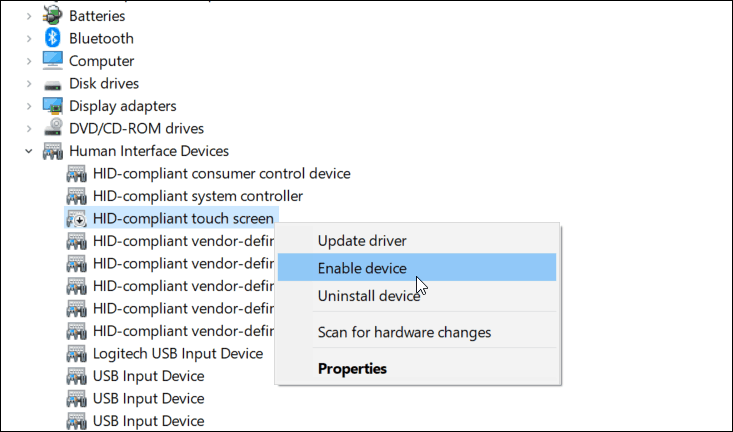Screen dimensions: 733x432
Task: Select HID-compliant consumer control device
Action: coord(222,173)
